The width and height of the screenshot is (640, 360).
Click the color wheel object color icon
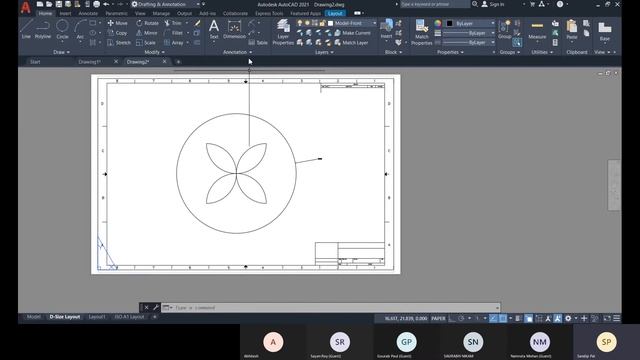coord(438,23)
